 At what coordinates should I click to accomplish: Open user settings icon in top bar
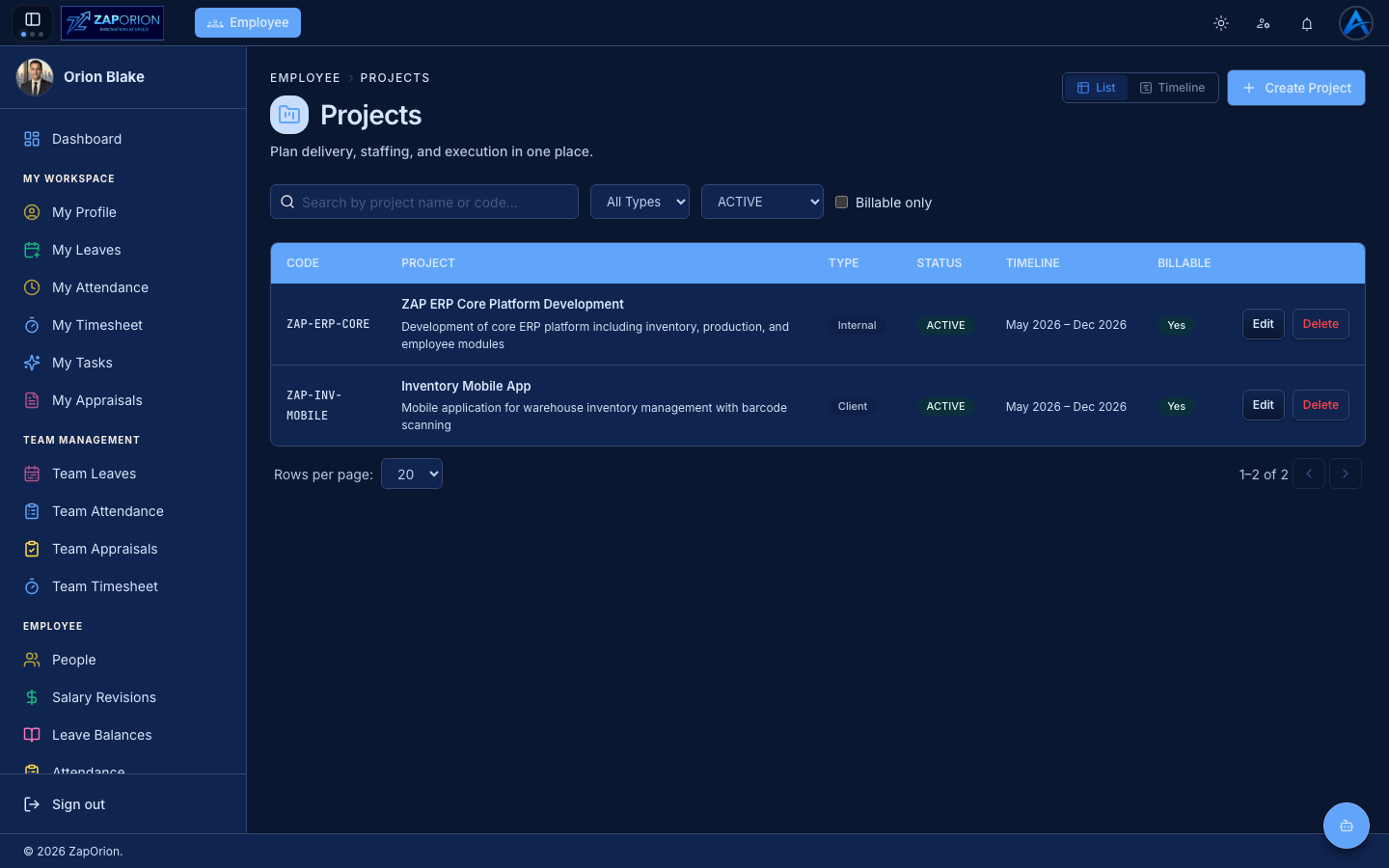(1264, 23)
